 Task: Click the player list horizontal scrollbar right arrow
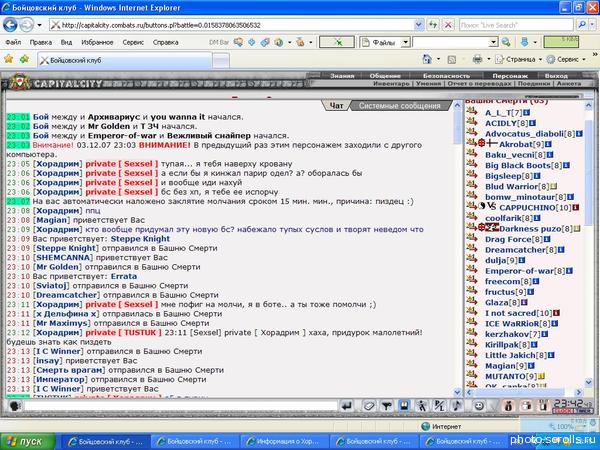click(x=579, y=392)
